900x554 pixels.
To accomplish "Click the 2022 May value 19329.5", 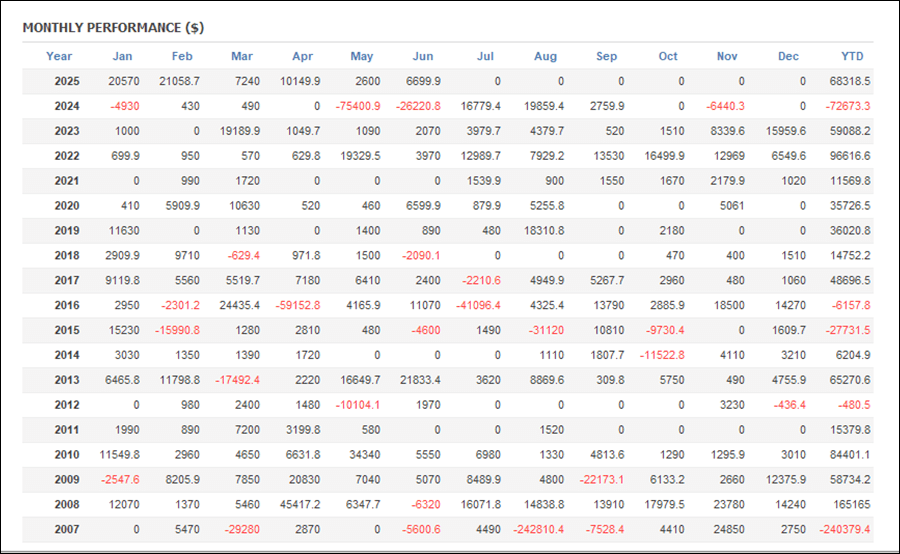I will coord(360,156).
